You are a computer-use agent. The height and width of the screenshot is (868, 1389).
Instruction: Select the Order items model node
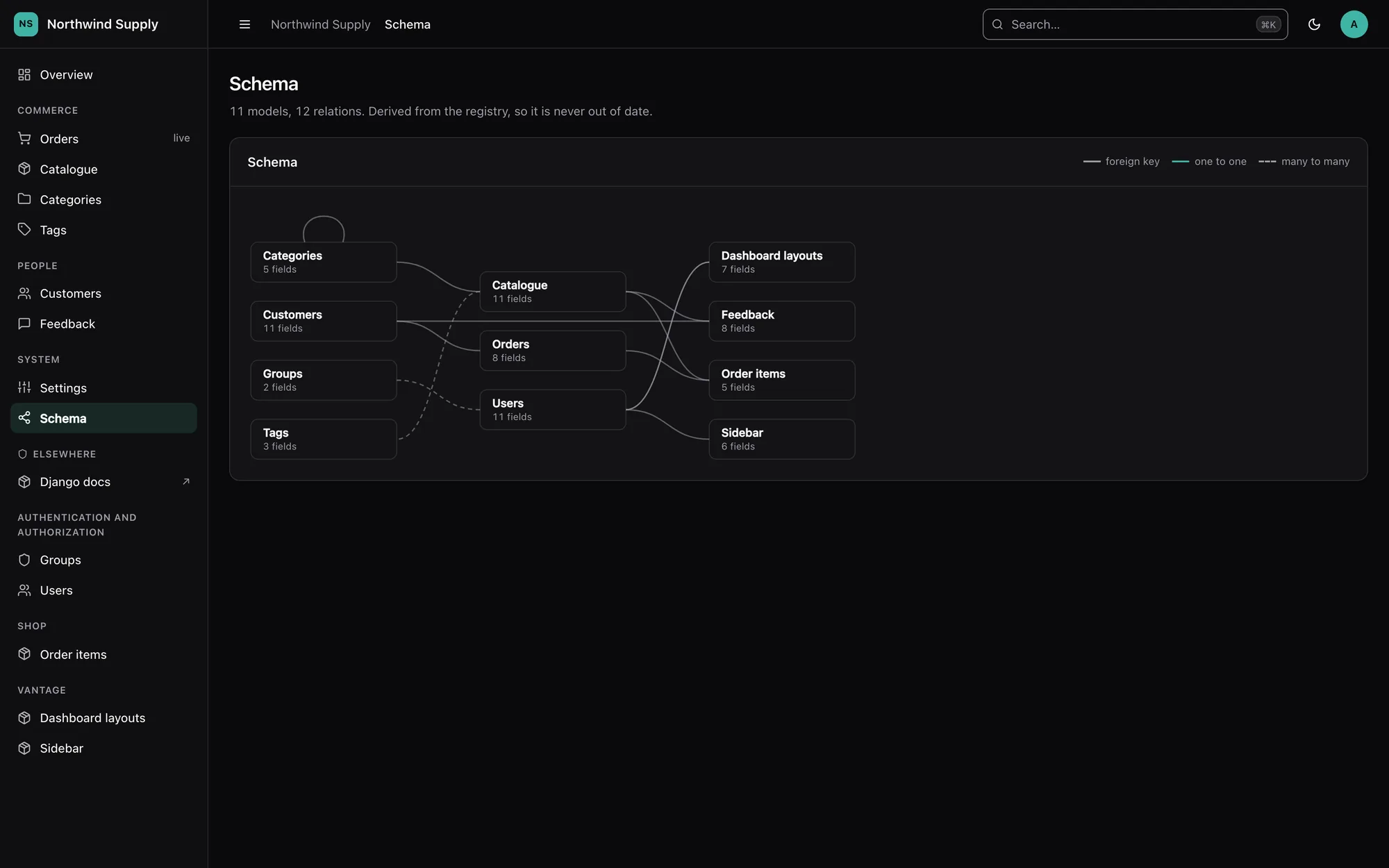[782, 380]
